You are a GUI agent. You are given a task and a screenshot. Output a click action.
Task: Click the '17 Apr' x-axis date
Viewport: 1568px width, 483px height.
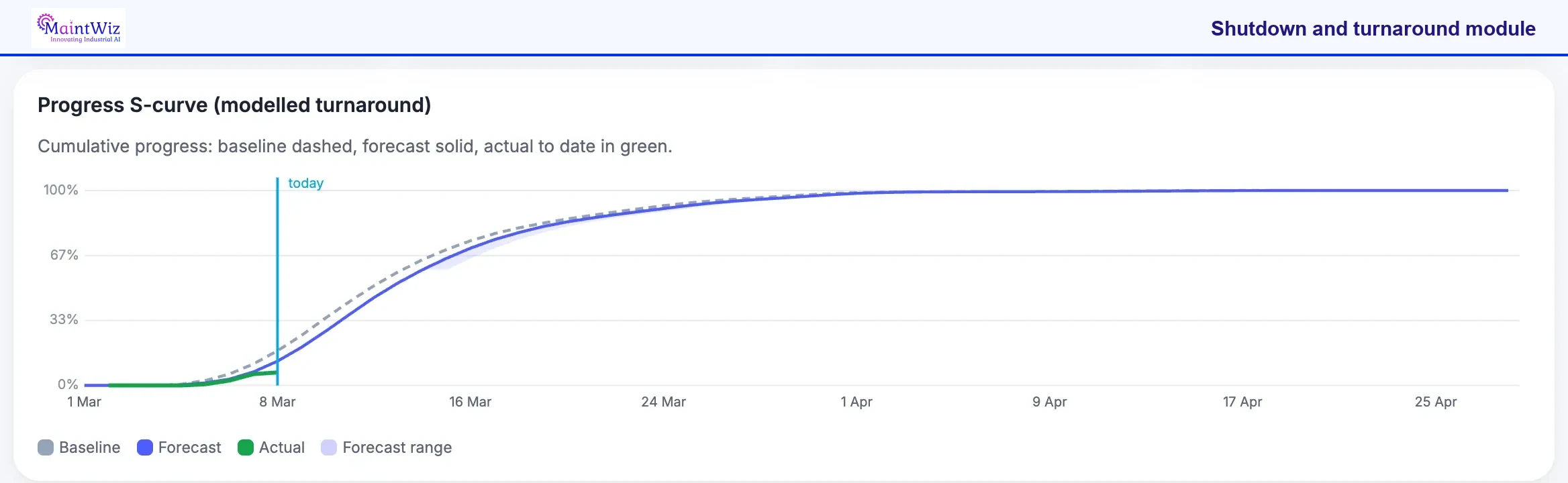click(x=1242, y=402)
